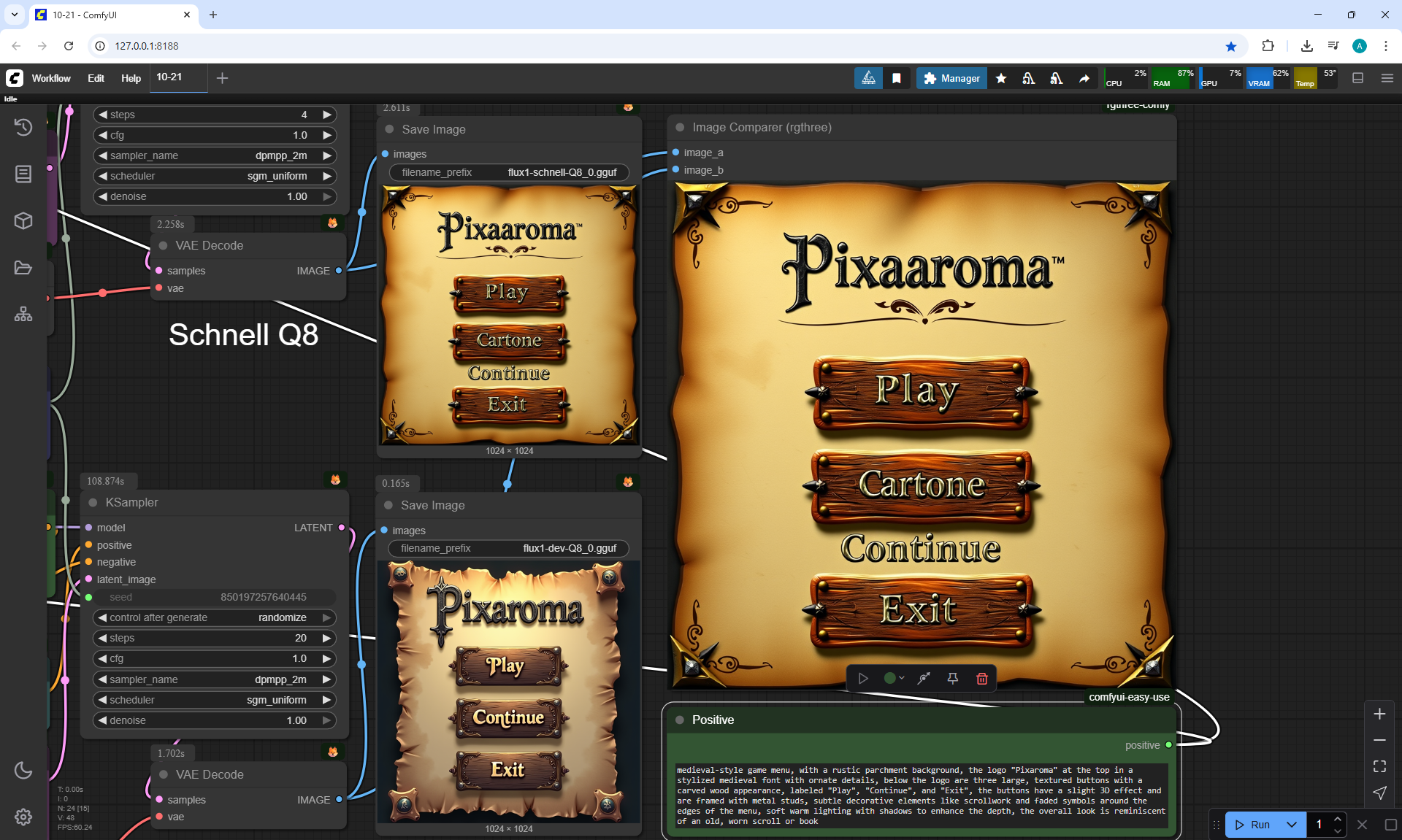Open the node library sidebar icon
Image resolution: width=1402 pixels, height=840 pixels.
pyautogui.click(x=23, y=174)
